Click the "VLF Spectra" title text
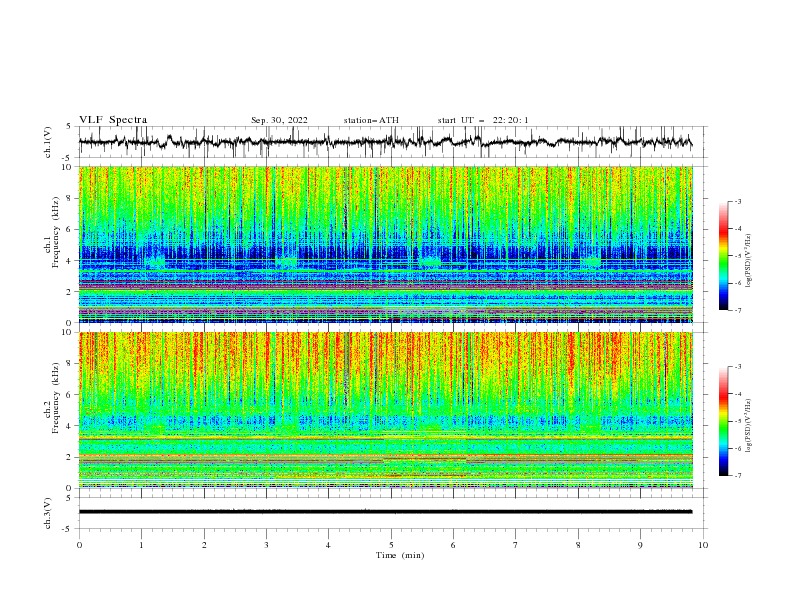Viewport: 792px width, 612px height. [x=113, y=120]
